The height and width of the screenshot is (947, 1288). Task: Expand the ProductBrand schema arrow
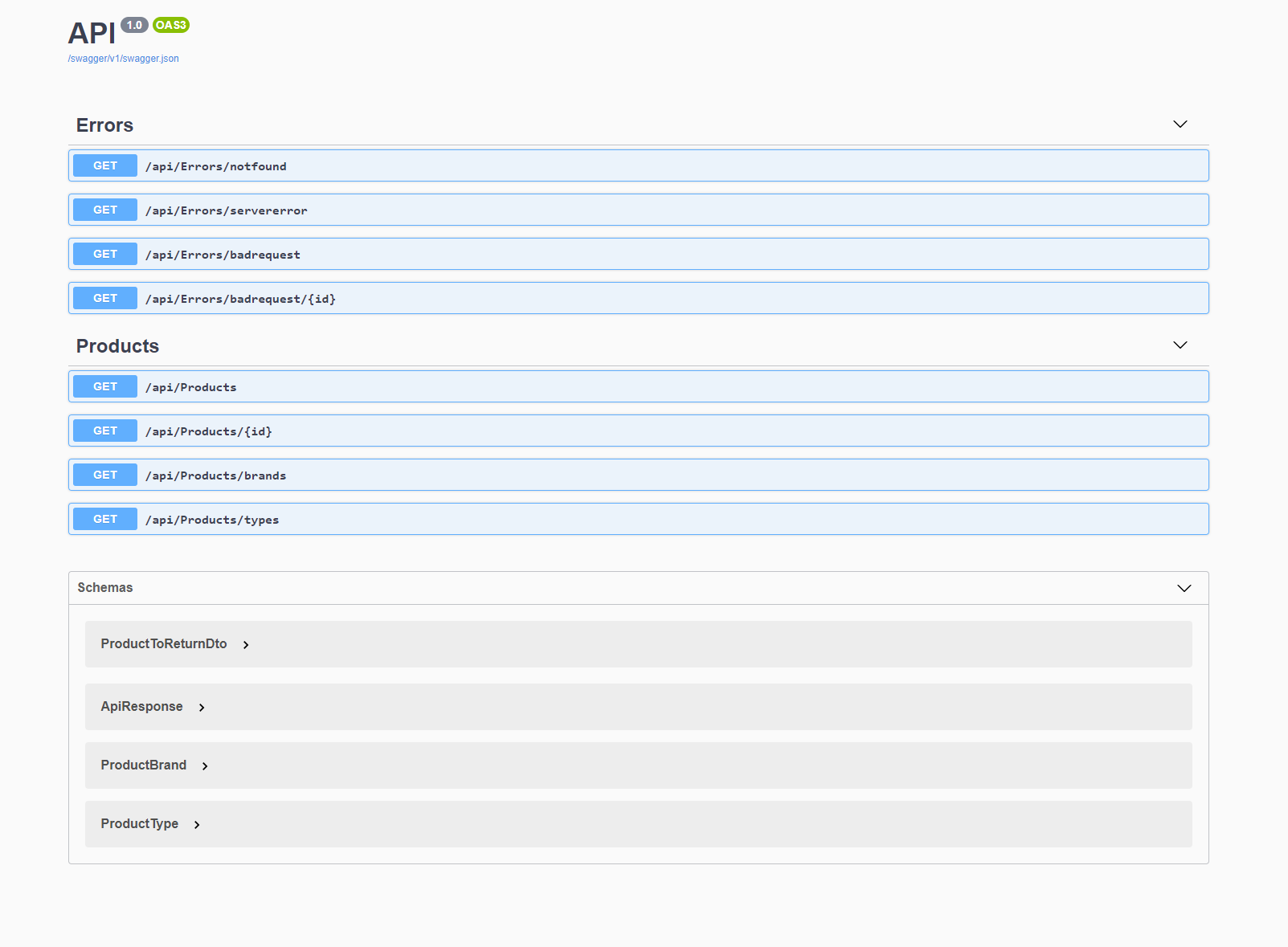205,766
